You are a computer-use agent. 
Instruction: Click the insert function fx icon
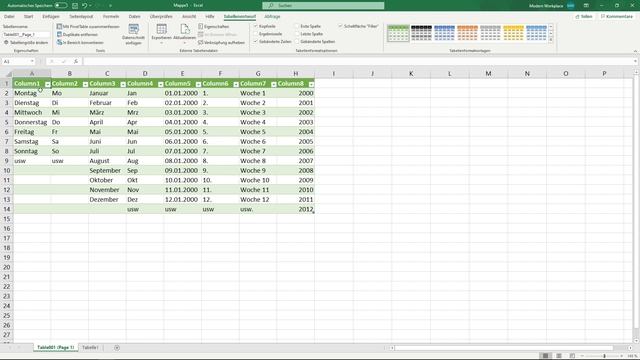[x=76, y=61]
